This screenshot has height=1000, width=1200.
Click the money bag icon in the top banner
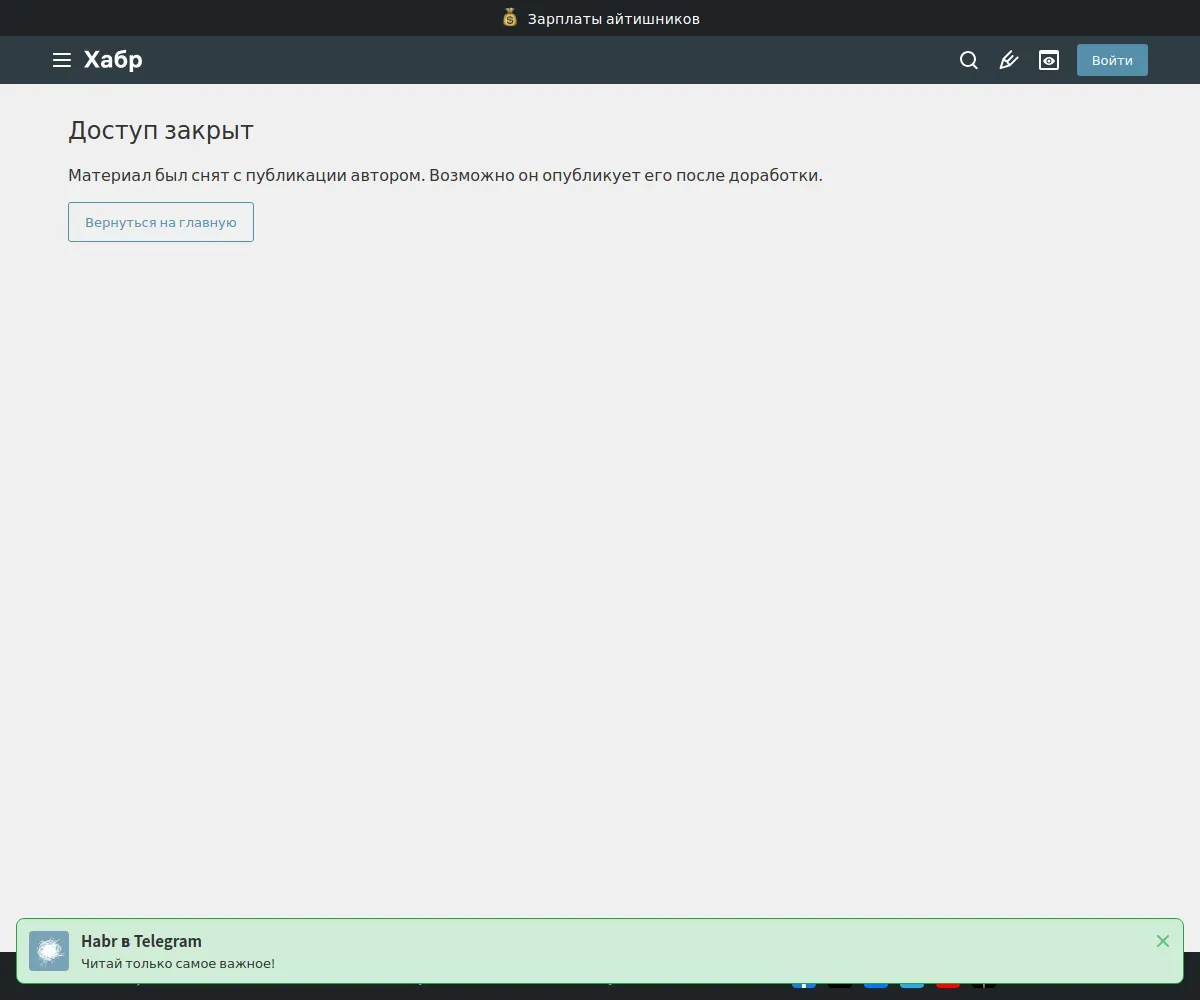coord(510,18)
